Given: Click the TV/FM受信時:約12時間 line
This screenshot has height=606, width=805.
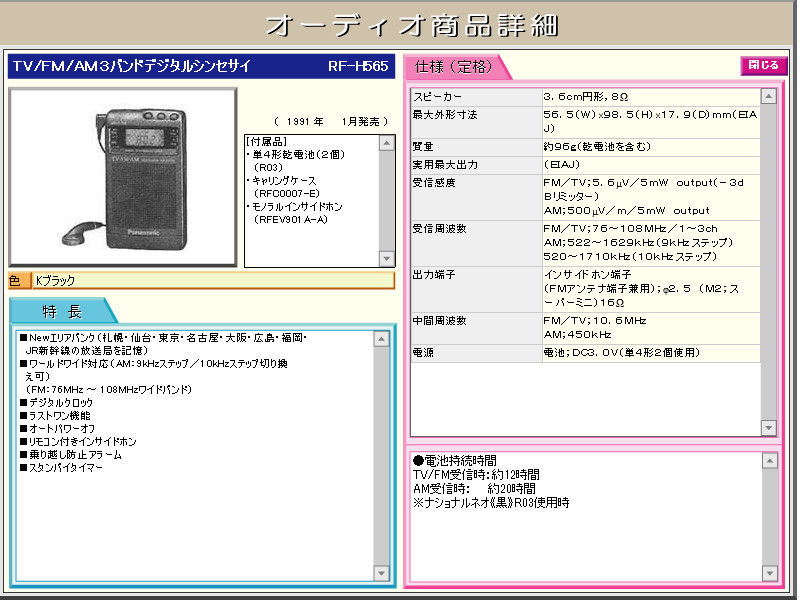Looking at the screenshot, I should tap(476, 475).
